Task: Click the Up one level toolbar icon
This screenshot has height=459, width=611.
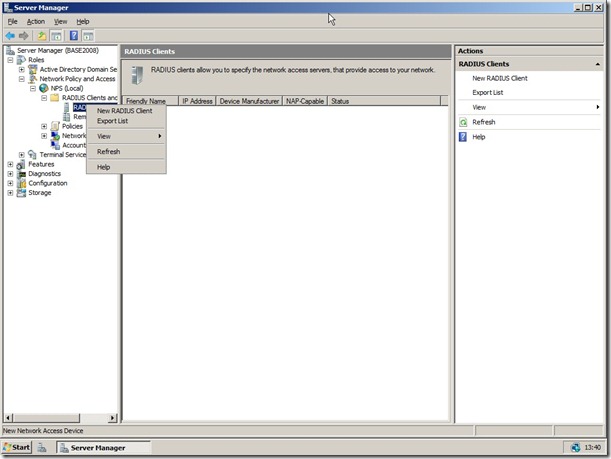Action: point(42,36)
